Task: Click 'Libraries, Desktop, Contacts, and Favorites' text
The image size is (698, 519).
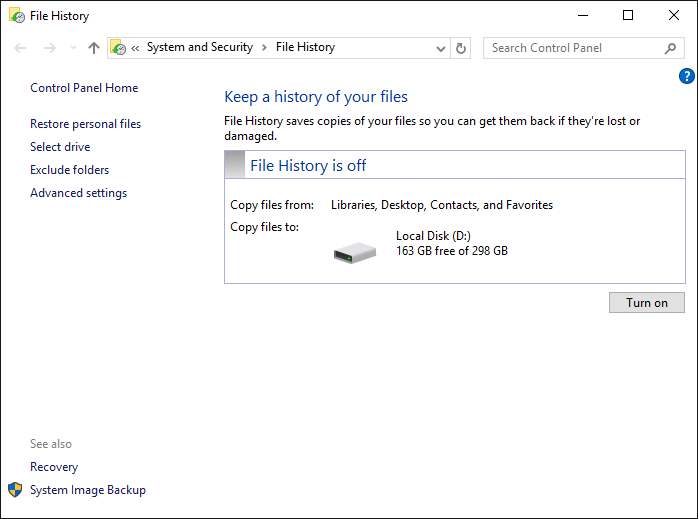Action: 442,205
